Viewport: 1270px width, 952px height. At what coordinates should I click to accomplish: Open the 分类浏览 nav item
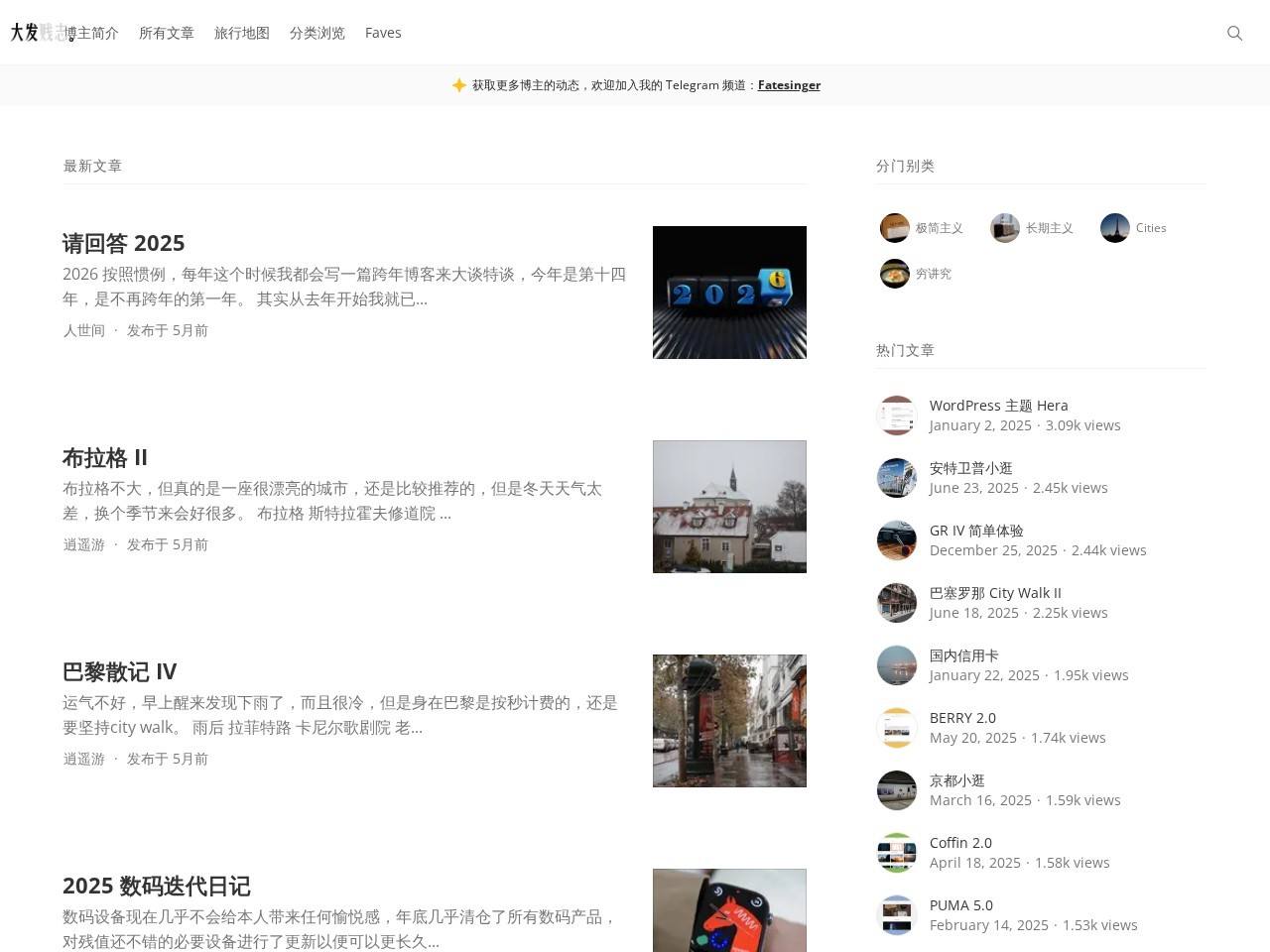click(317, 33)
